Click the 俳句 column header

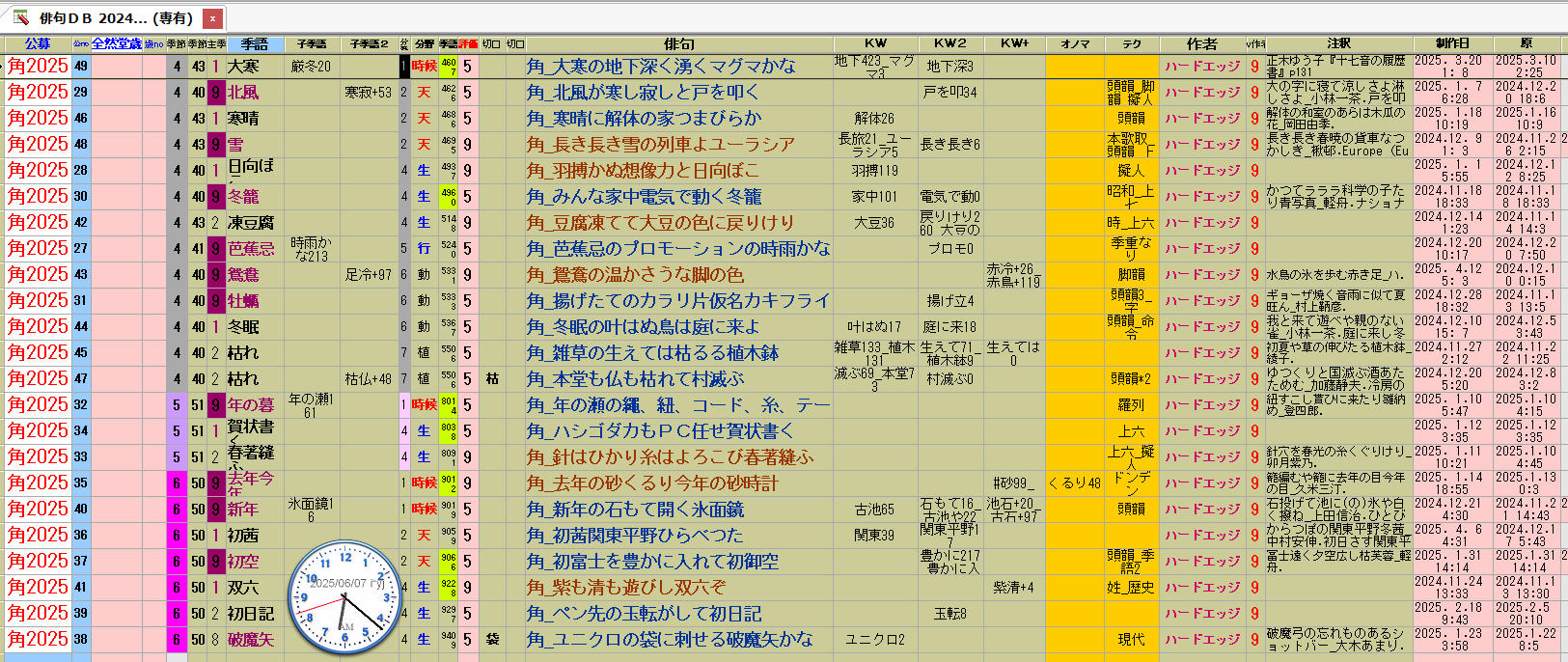678,43
